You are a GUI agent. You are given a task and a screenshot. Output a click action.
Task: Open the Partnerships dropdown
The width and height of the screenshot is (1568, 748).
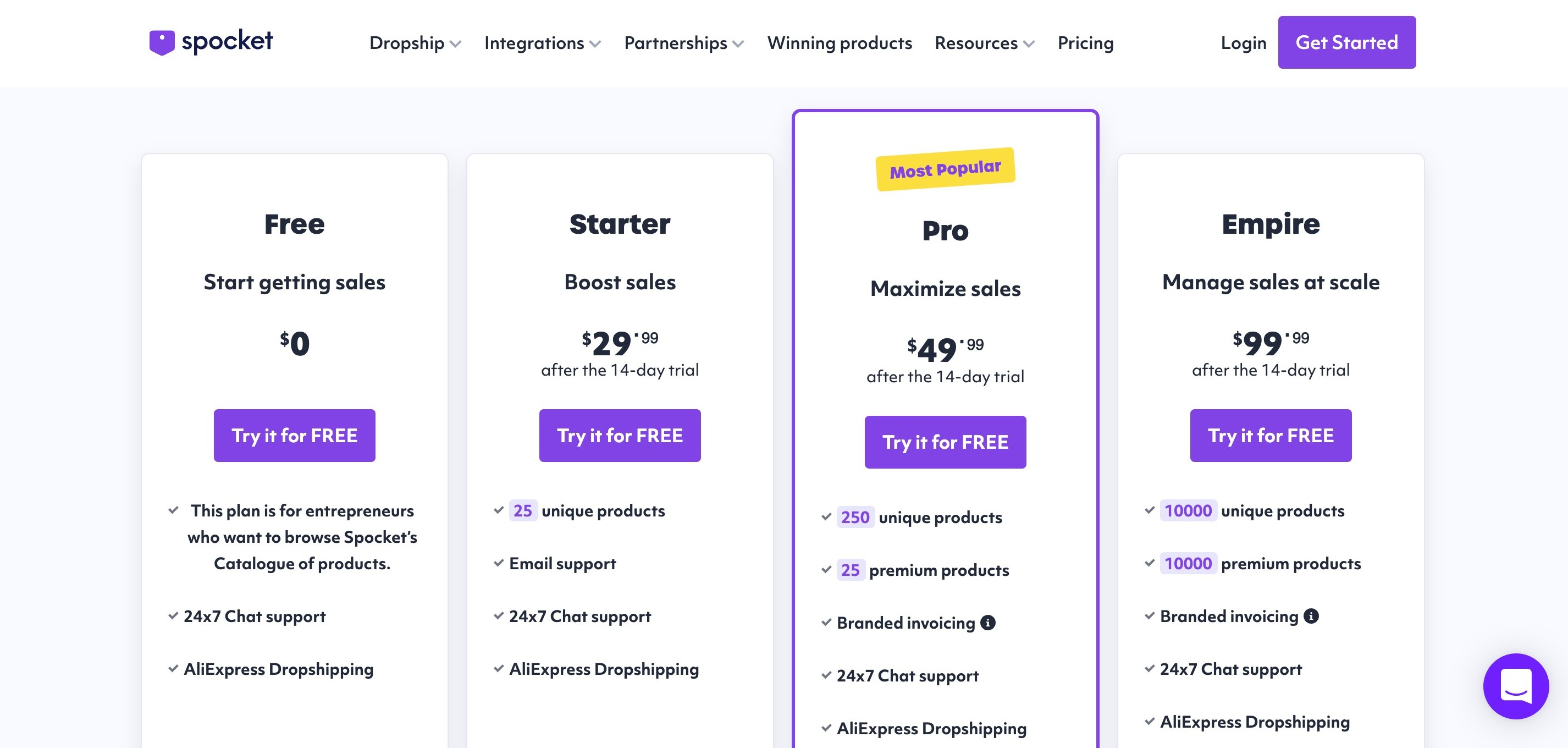click(683, 43)
